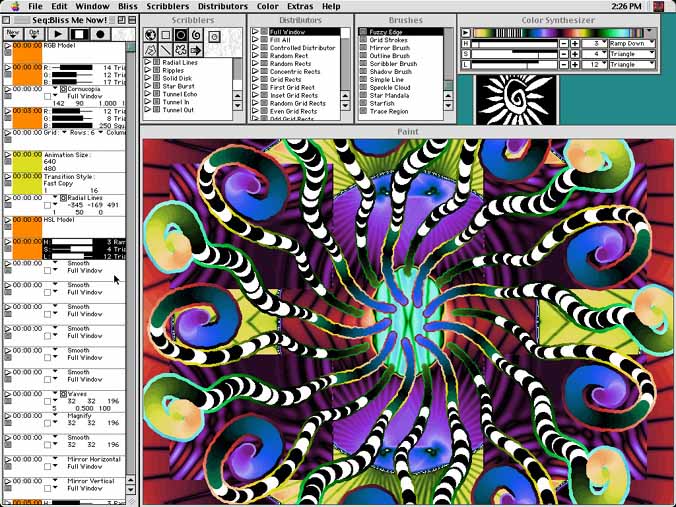The image size is (676, 507).
Task: Toggle checkbox in Mirror Vertical row
Action: coord(47,488)
